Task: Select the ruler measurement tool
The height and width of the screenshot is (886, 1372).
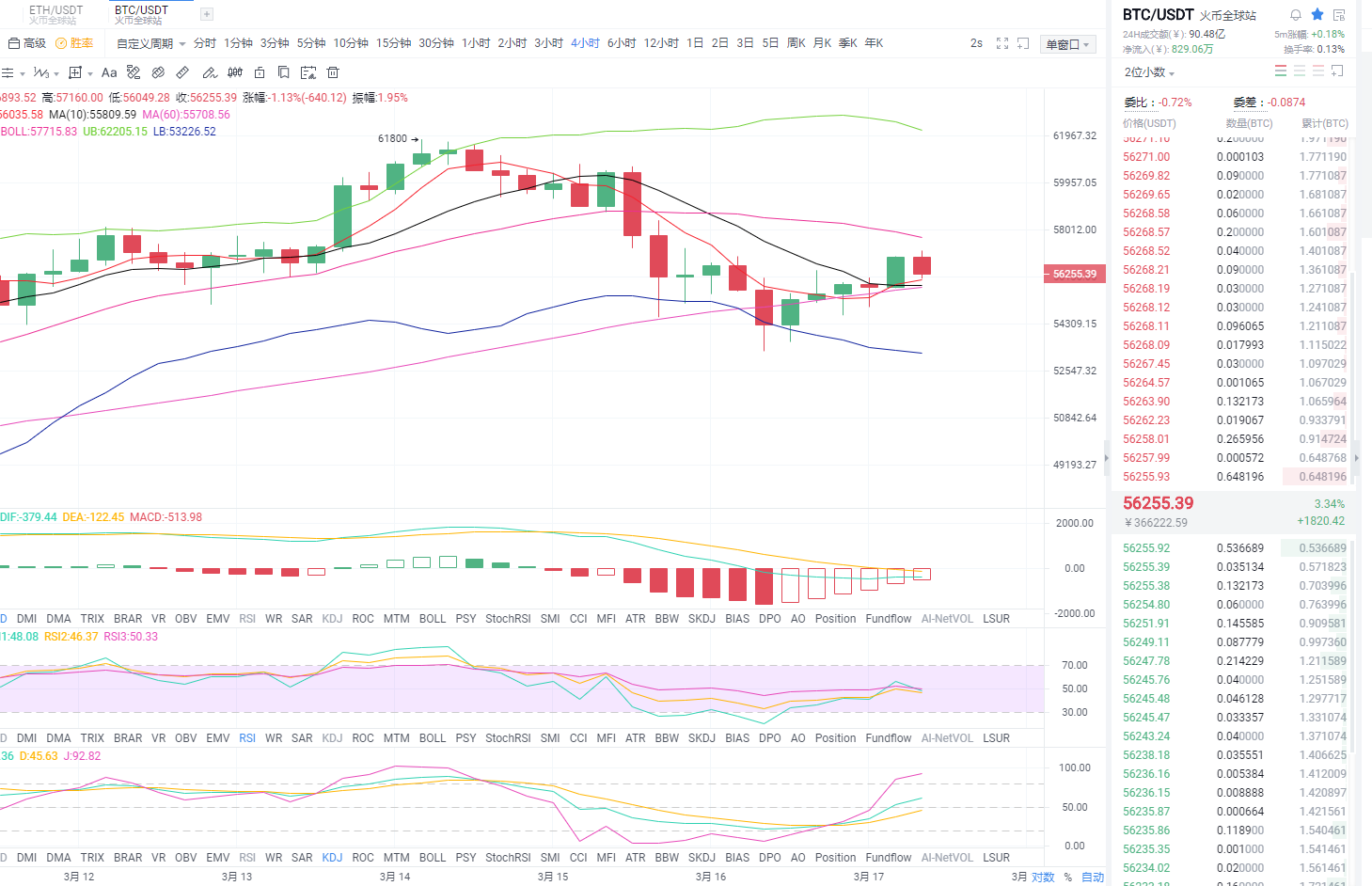Action: 182,72
